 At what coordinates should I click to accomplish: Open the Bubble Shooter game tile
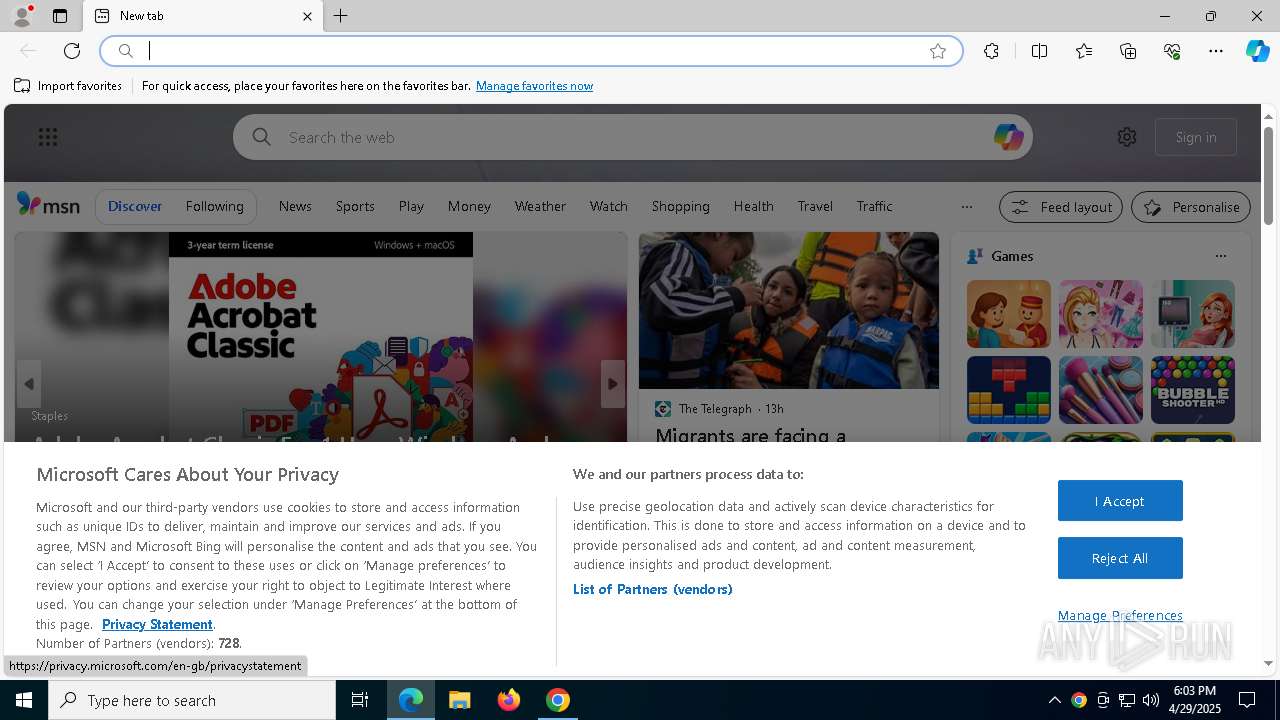[x=1192, y=390]
